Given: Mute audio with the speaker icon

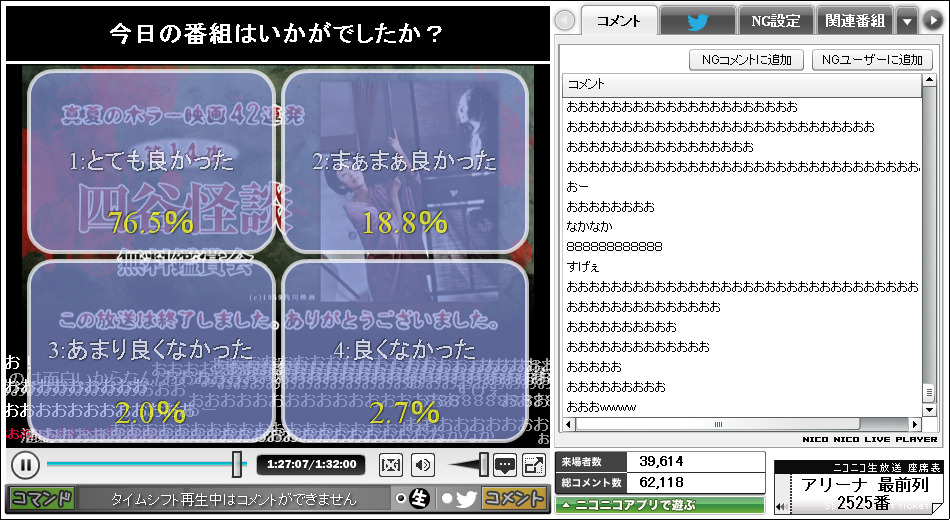Looking at the screenshot, I should (423, 465).
